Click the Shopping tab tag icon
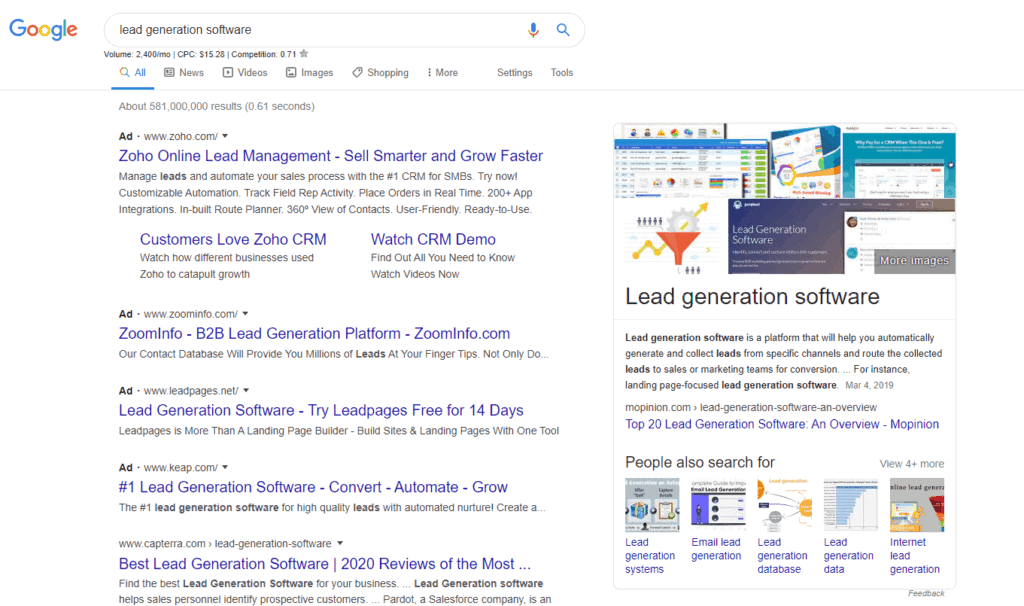The width and height of the screenshot is (1024, 606). click(x=357, y=72)
